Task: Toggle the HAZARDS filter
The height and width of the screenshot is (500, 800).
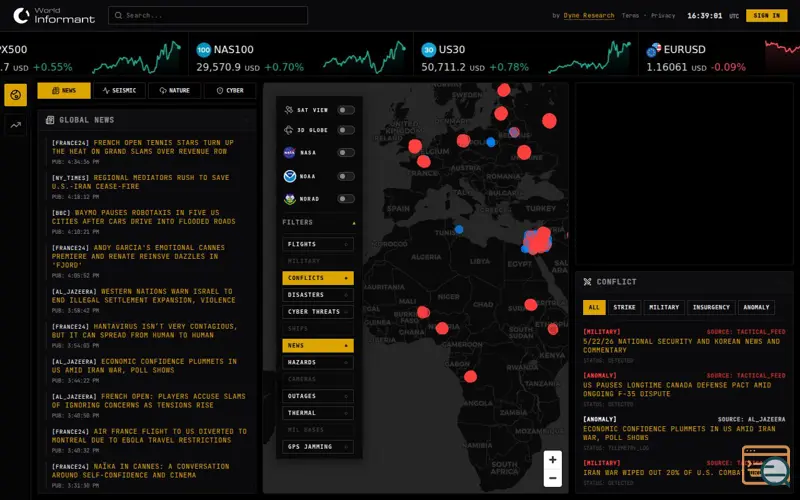Action: point(317,362)
